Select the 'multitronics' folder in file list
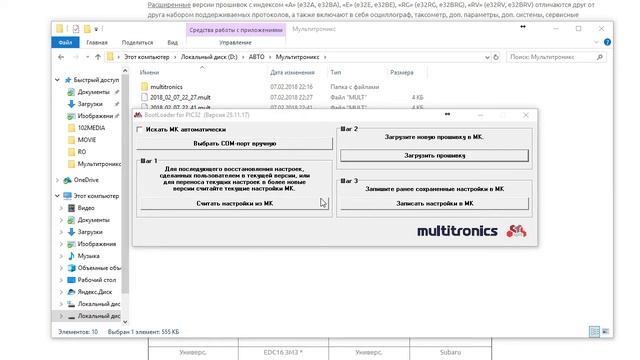Screen dimensions: 640x360 coord(167,87)
